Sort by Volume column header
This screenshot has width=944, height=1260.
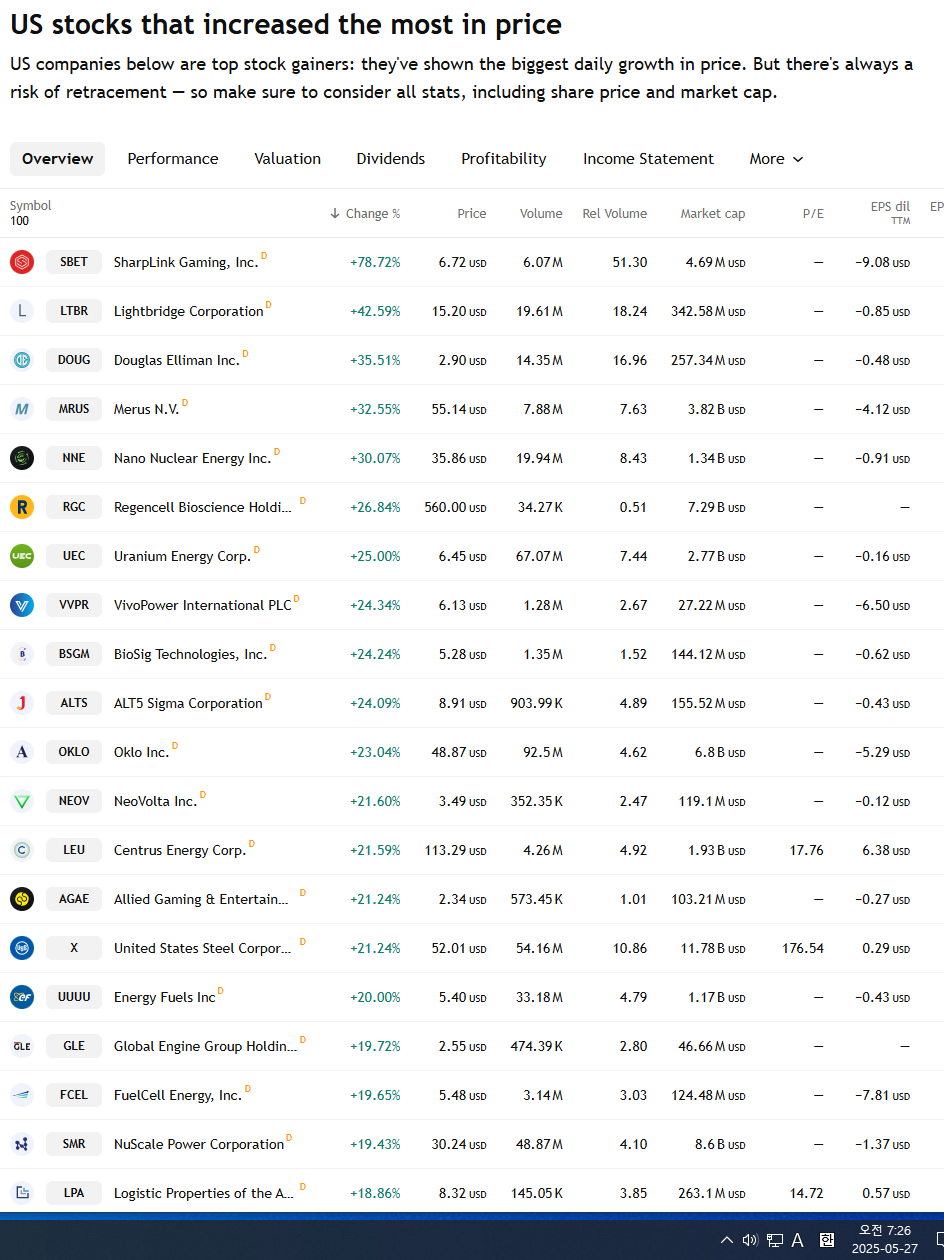click(x=541, y=213)
